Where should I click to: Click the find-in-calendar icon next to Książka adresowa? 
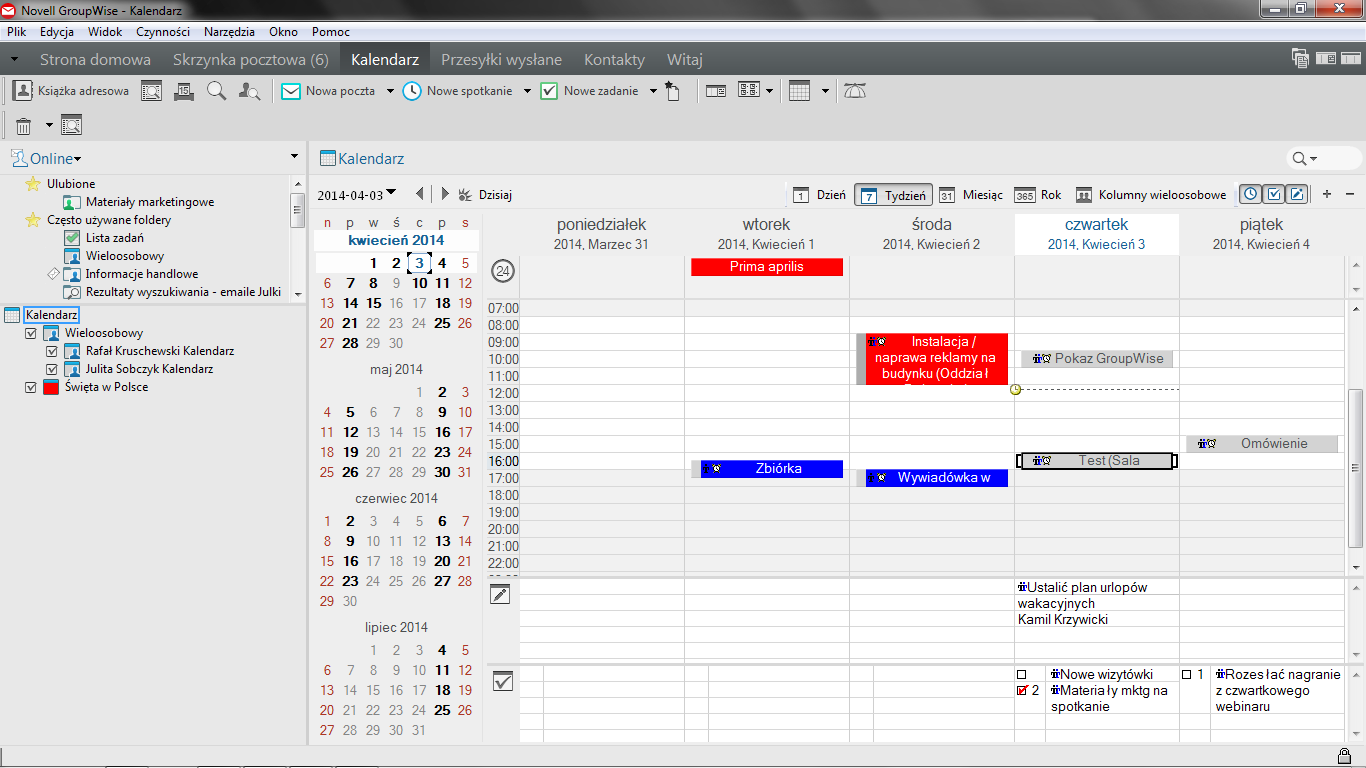click(x=151, y=91)
